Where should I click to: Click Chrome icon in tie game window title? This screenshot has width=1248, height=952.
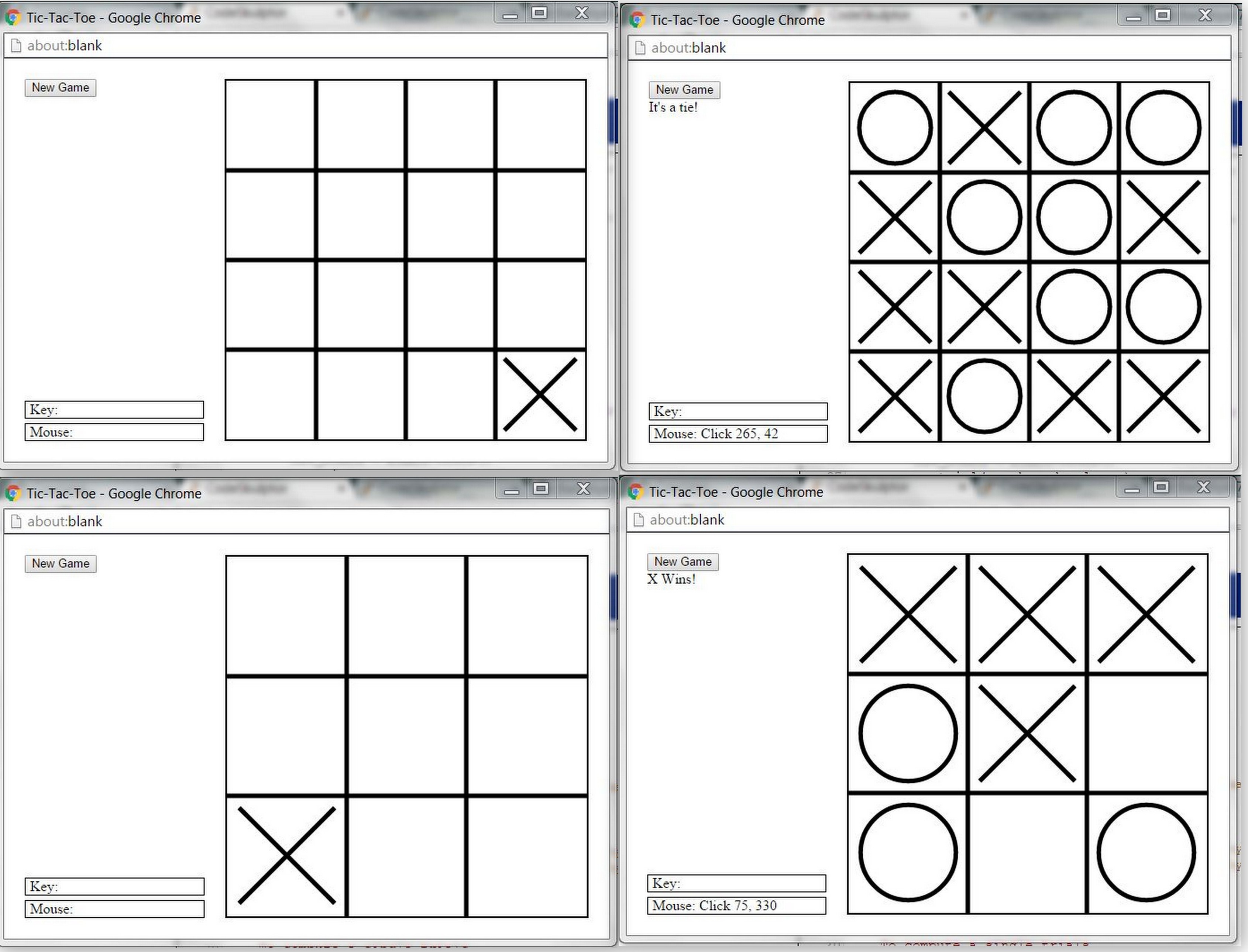(637, 20)
